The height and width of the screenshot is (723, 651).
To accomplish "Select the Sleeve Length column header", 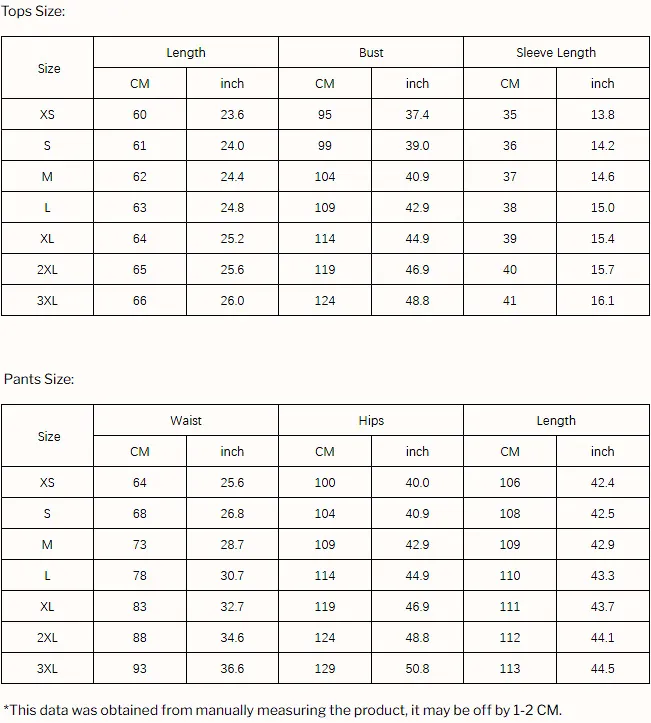I will 556,53.
